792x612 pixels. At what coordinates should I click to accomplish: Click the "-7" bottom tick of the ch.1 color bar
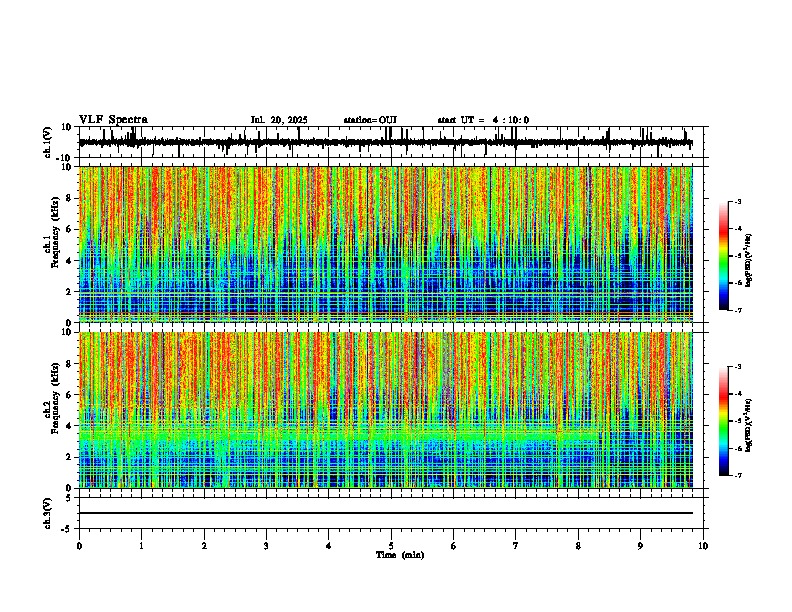(x=738, y=310)
